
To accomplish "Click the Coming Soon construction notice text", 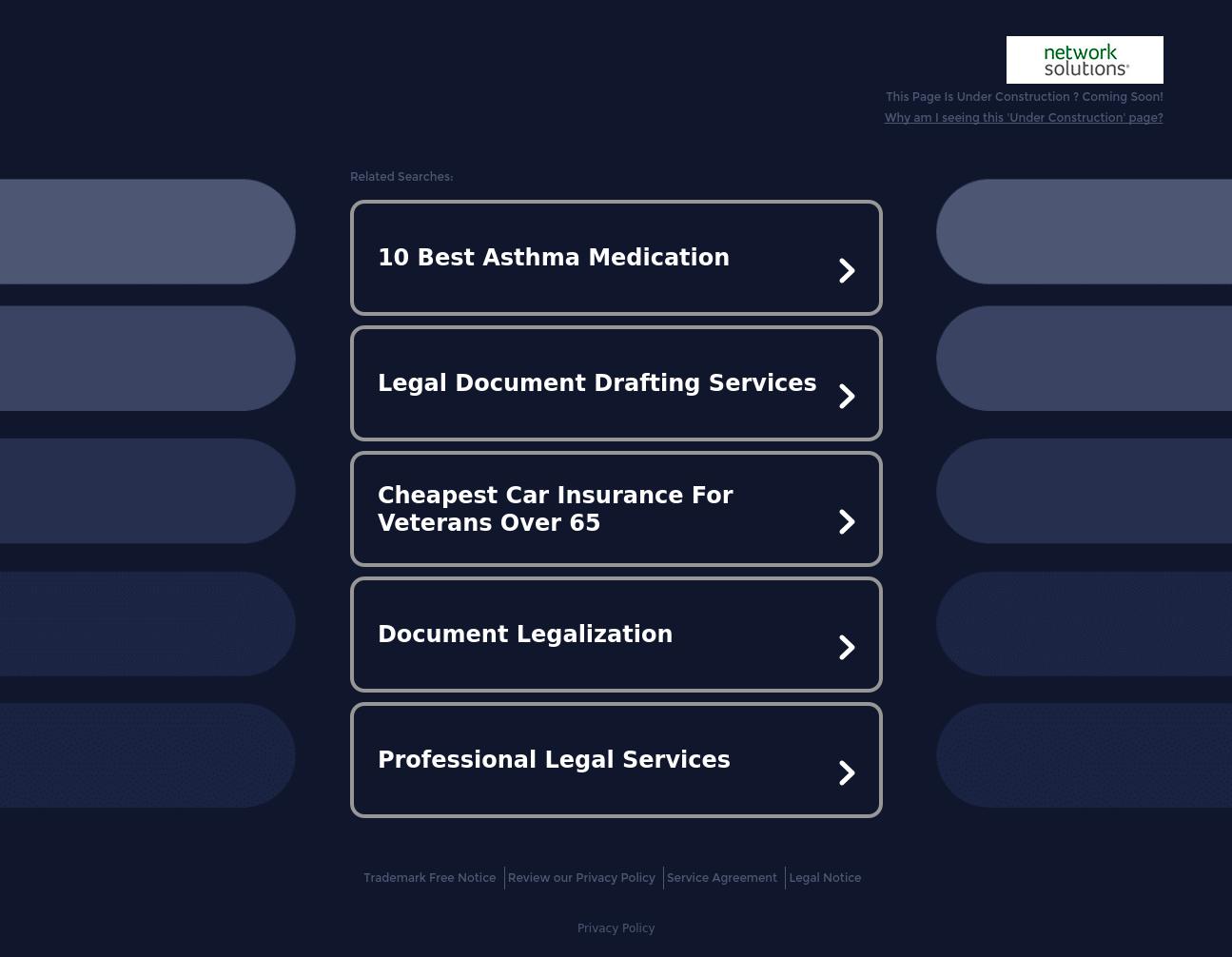I will tap(1024, 96).
